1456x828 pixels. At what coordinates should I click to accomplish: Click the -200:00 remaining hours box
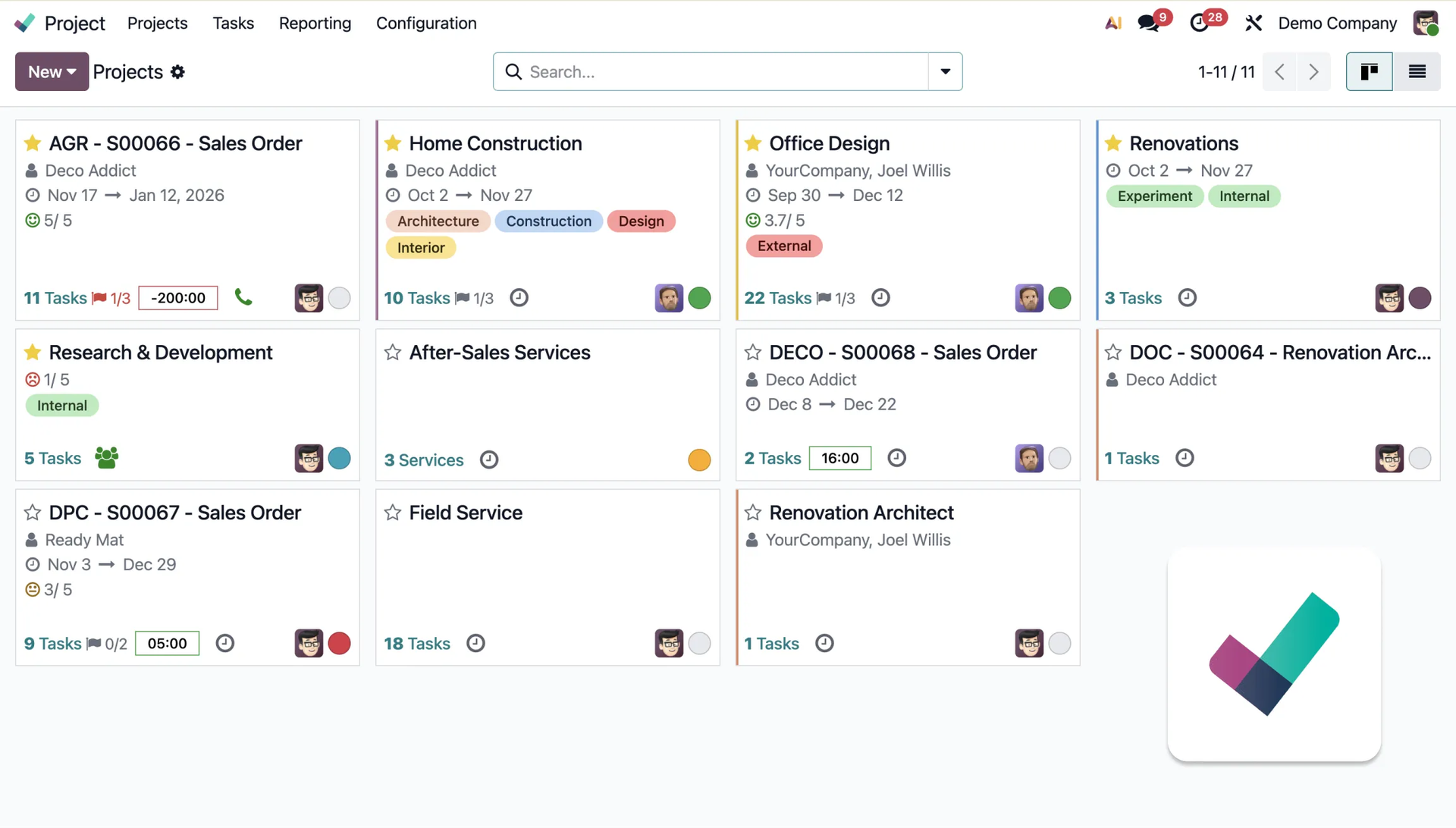[178, 298]
